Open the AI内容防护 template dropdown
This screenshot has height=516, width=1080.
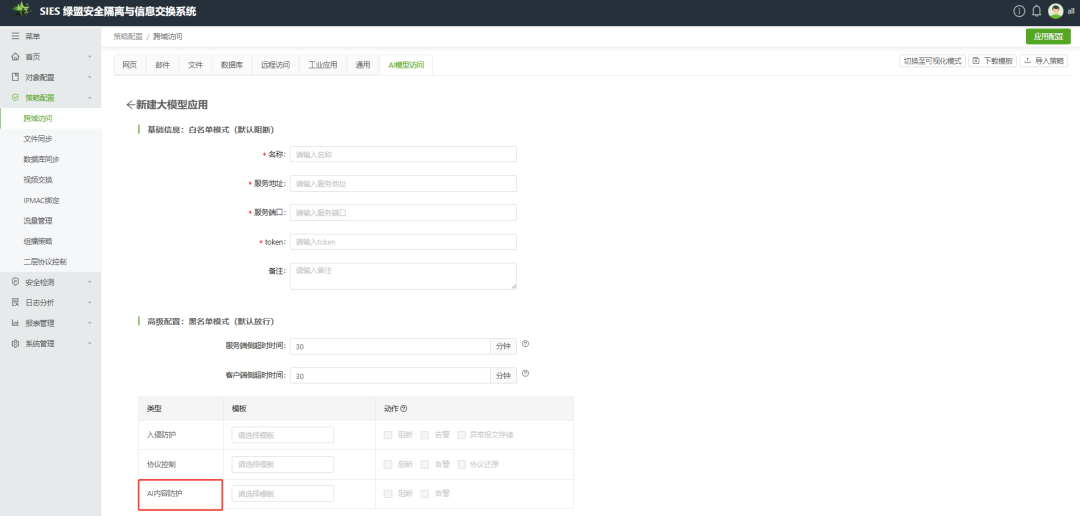pos(282,494)
